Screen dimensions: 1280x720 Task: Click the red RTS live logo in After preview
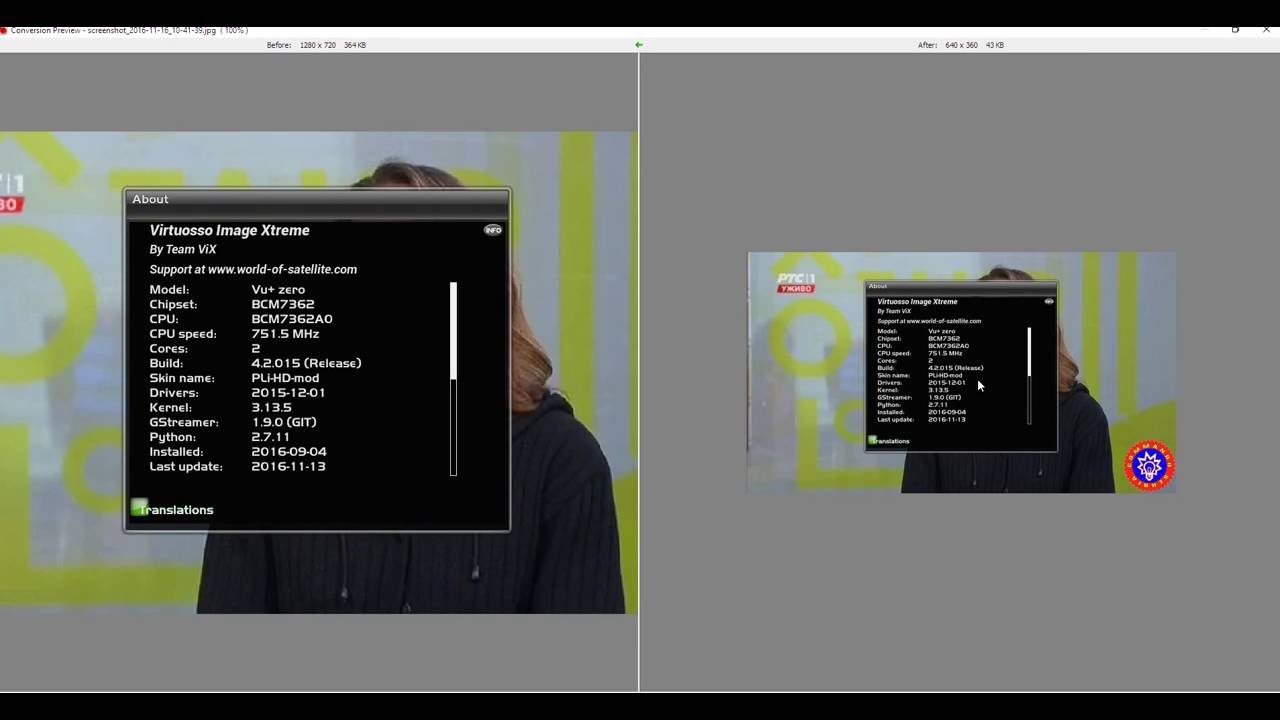pos(797,283)
